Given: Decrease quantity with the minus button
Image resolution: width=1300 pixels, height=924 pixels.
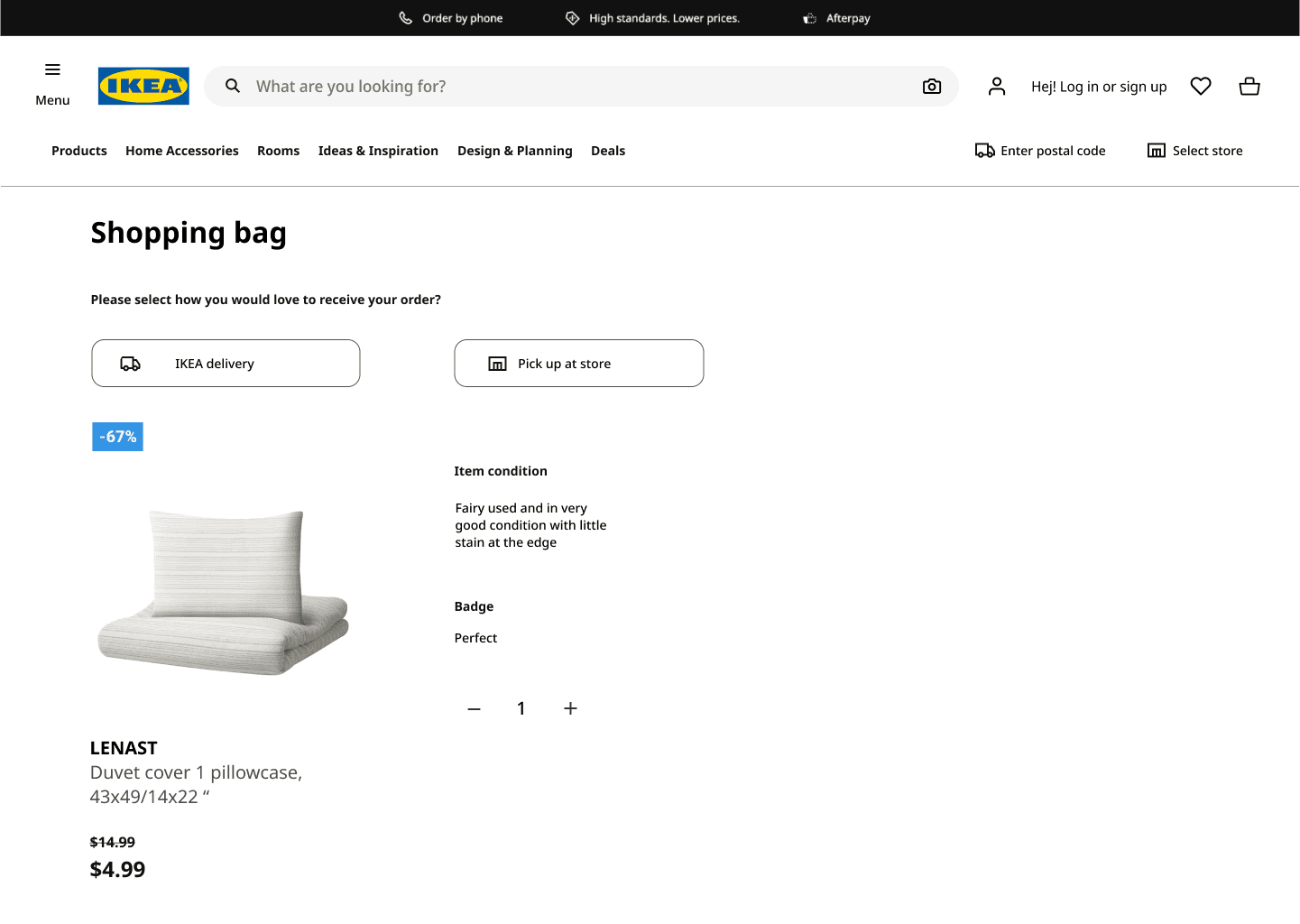Looking at the screenshot, I should coord(475,709).
